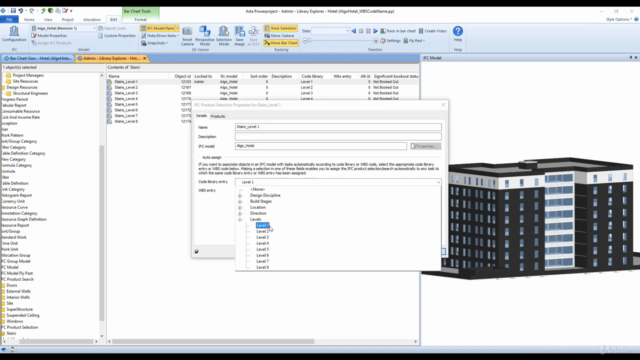Click the Save as O2C icon
Viewport: 640px width, 360px height.
253,36
